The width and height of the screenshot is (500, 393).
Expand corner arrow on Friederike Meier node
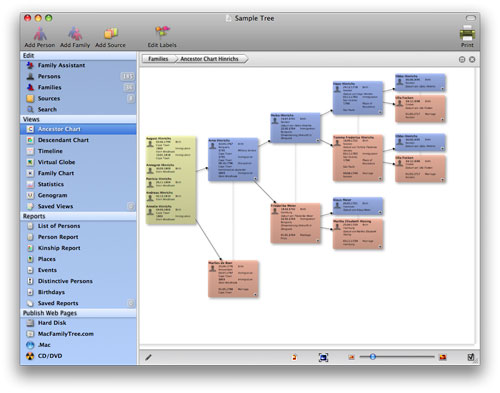(318, 240)
